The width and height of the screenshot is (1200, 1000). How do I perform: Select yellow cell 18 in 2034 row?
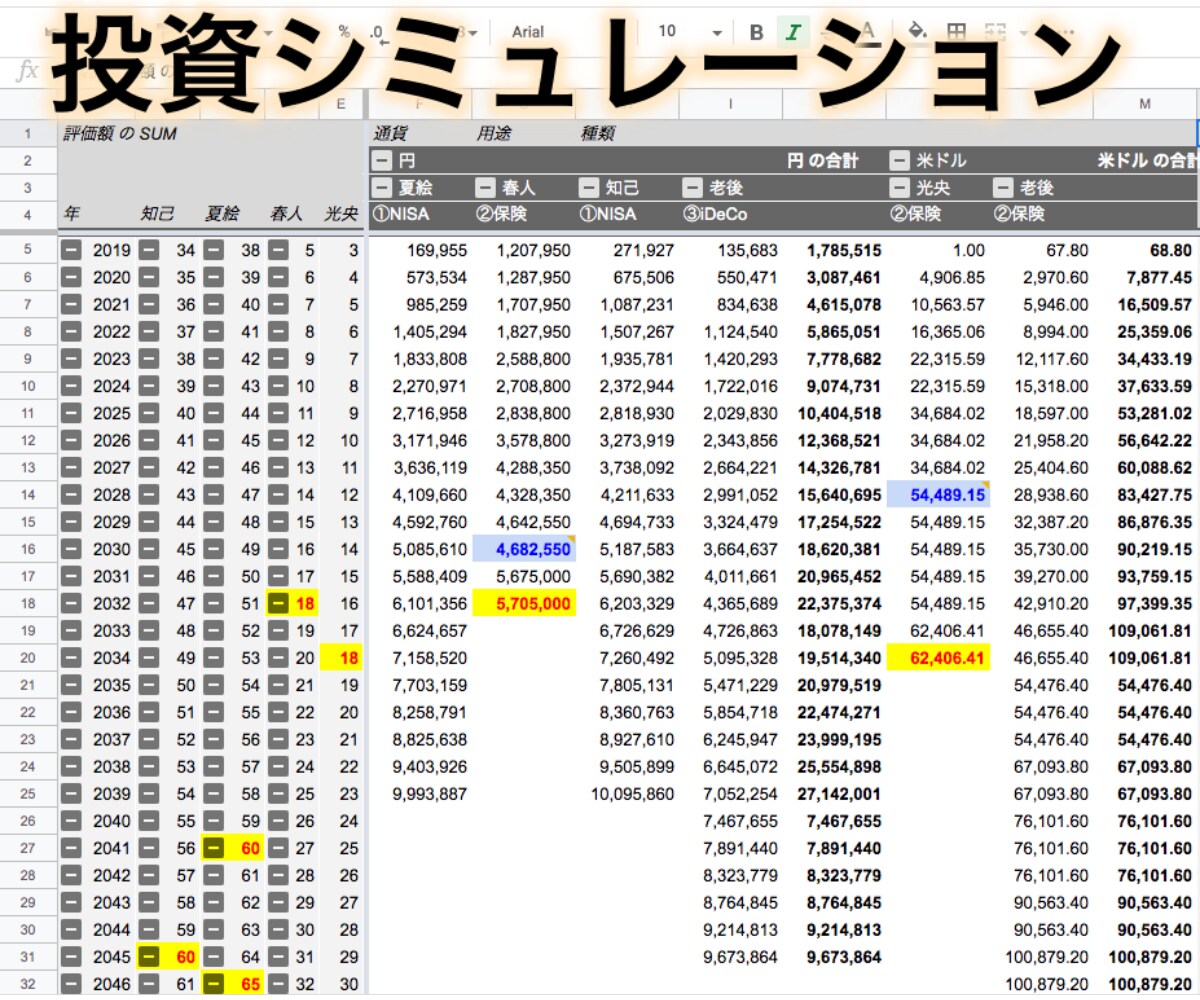(x=343, y=657)
